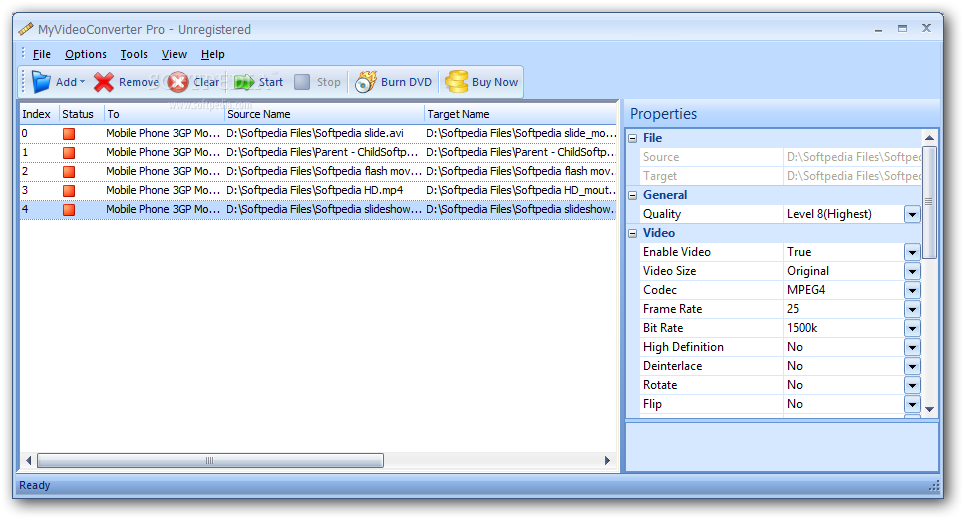Open the Rotate dropdown
The height and width of the screenshot is (519, 964).
click(x=912, y=386)
